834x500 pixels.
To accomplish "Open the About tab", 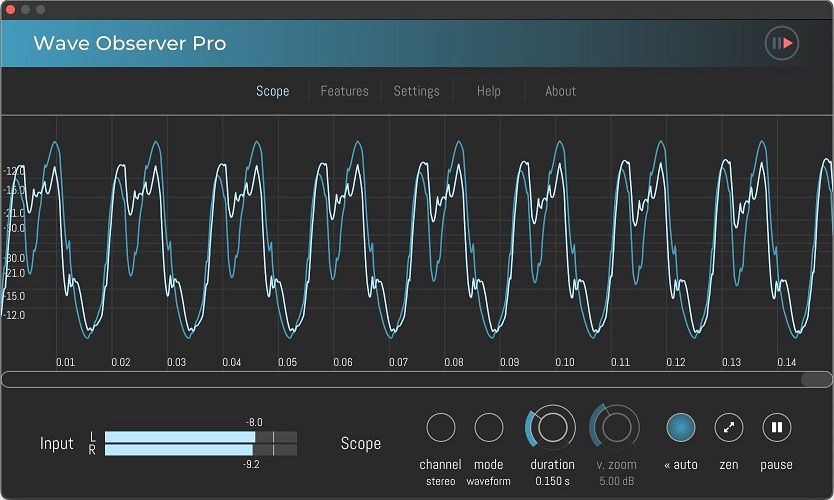I will click(560, 91).
